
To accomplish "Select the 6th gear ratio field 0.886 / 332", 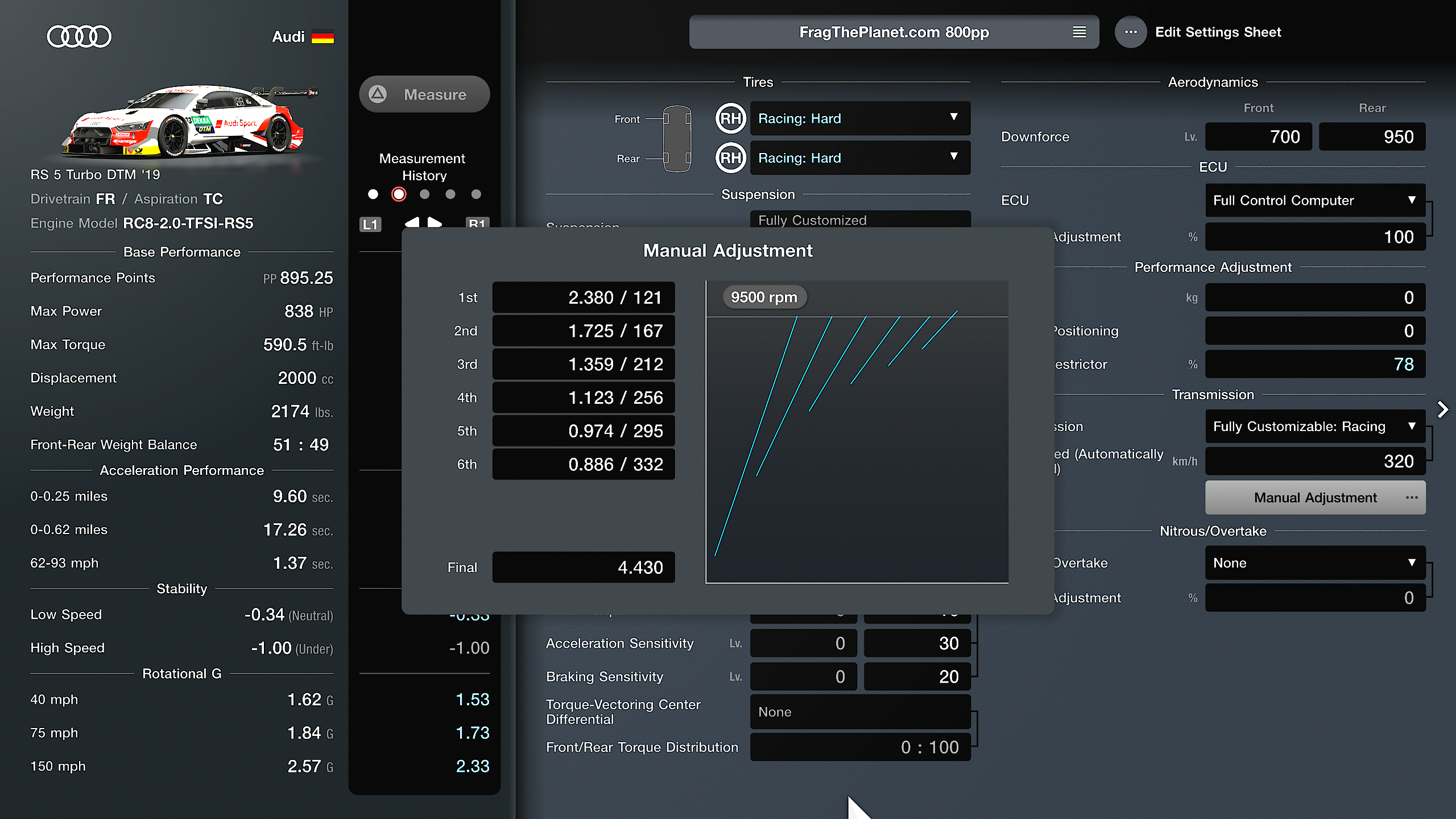I will (584, 464).
